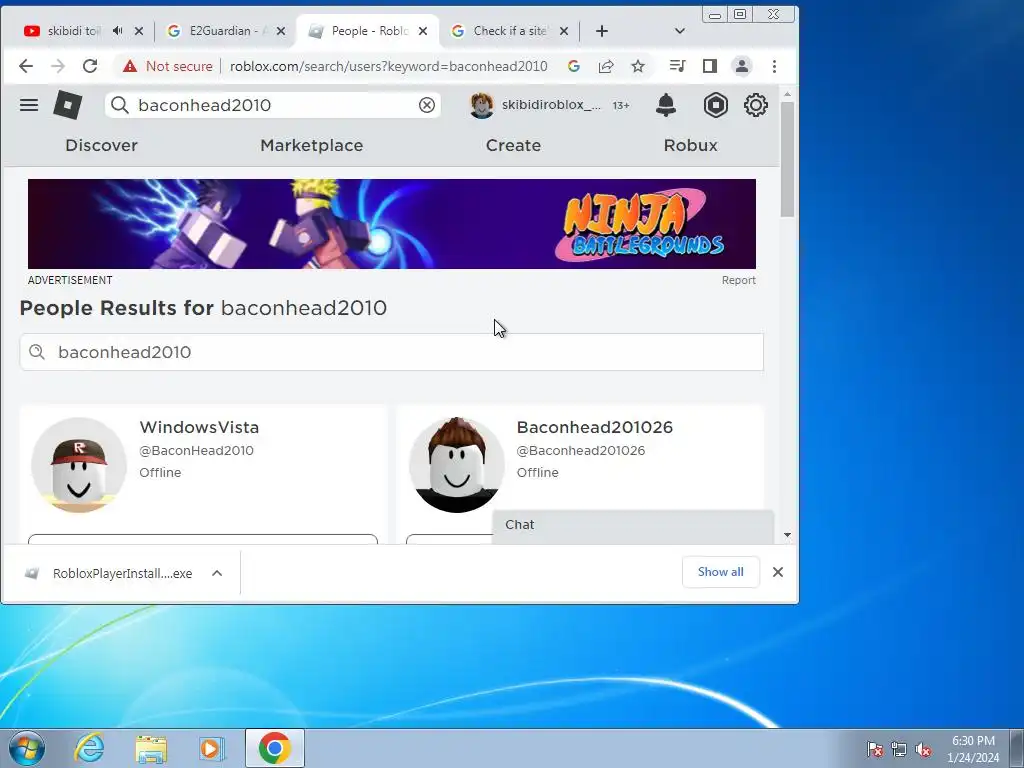
Task: Open the Robux menu
Action: click(690, 145)
